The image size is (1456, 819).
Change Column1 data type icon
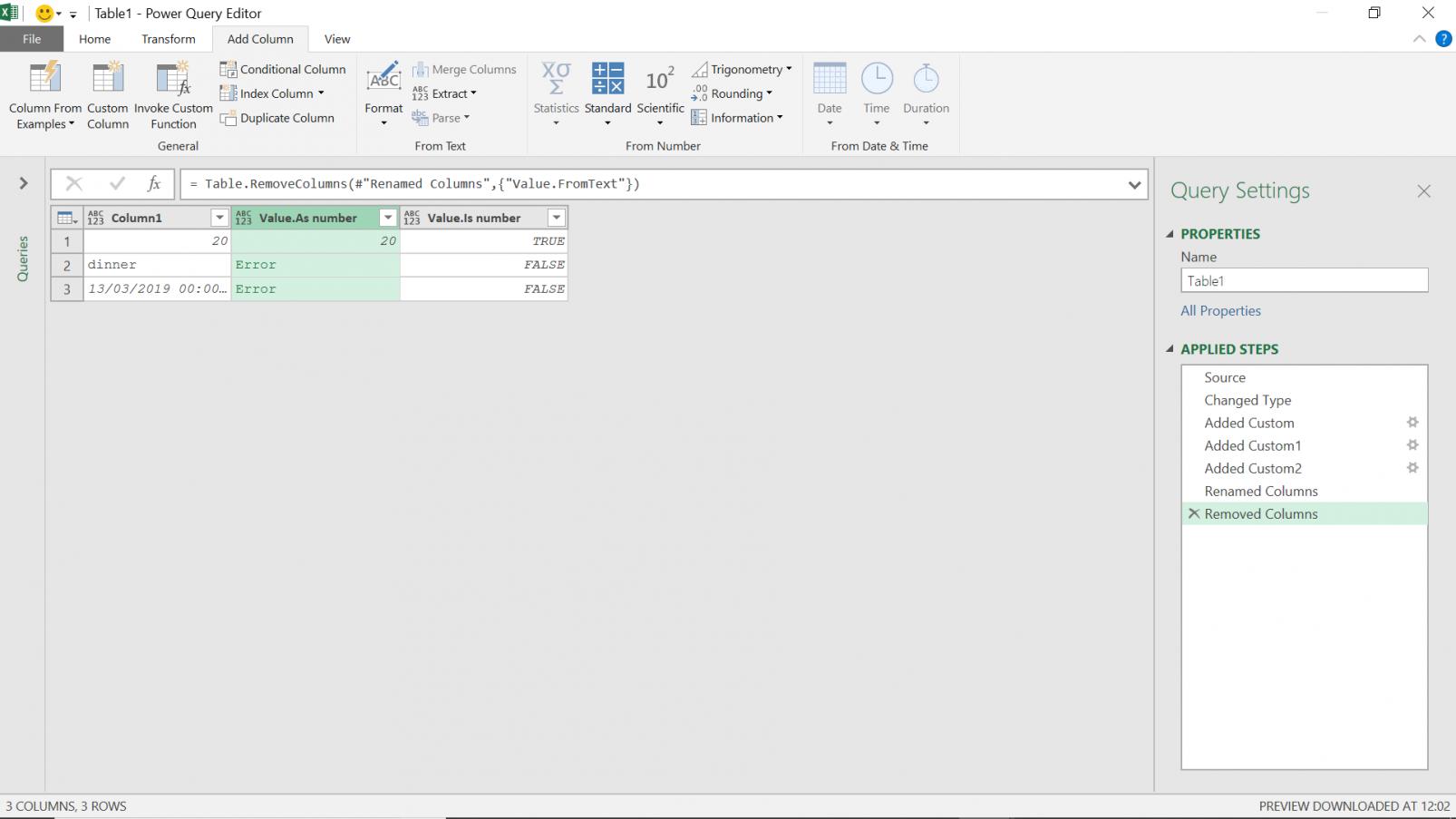(x=95, y=218)
